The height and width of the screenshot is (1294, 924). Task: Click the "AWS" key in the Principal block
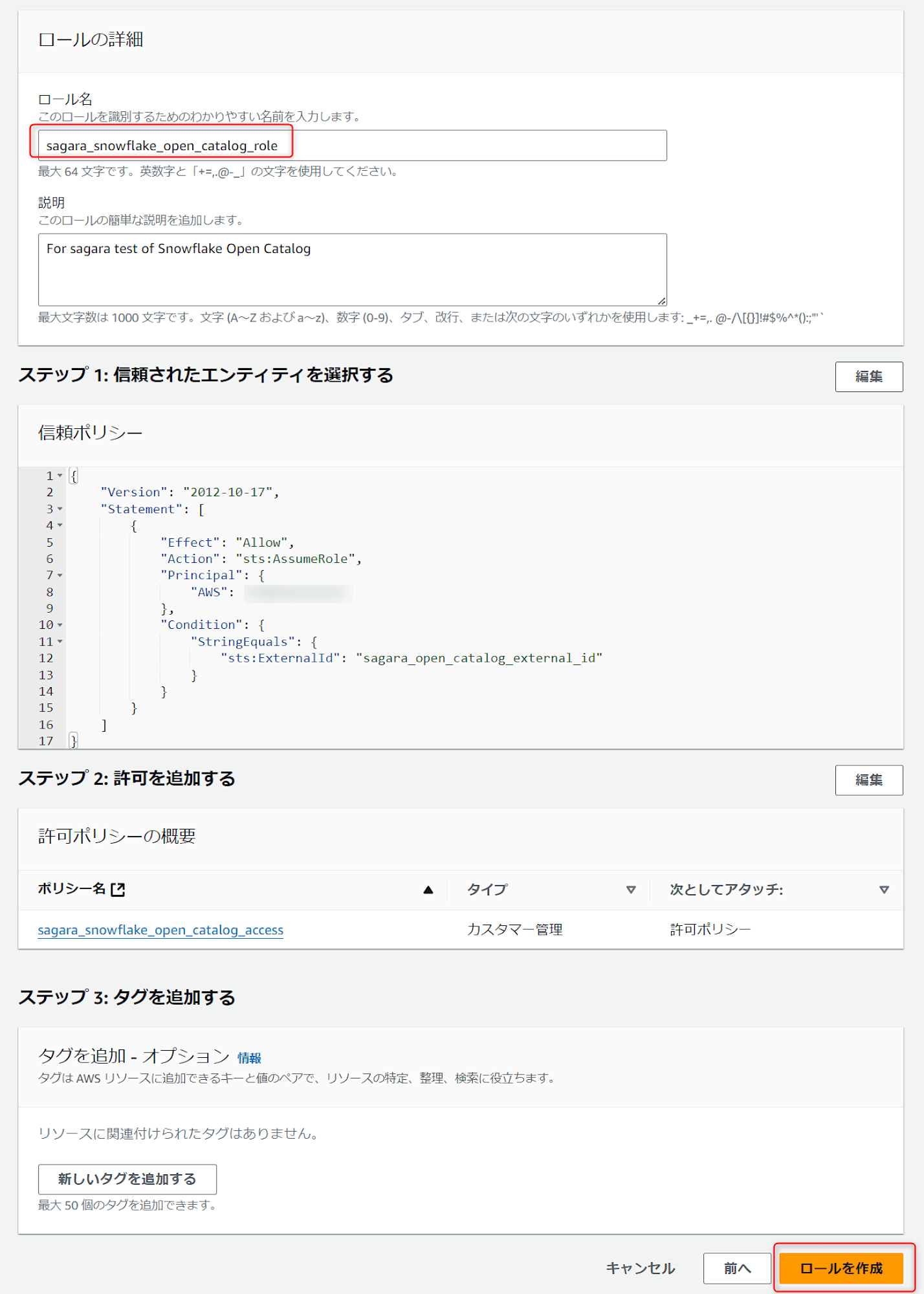pyautogui.click(x=209, y=592)
